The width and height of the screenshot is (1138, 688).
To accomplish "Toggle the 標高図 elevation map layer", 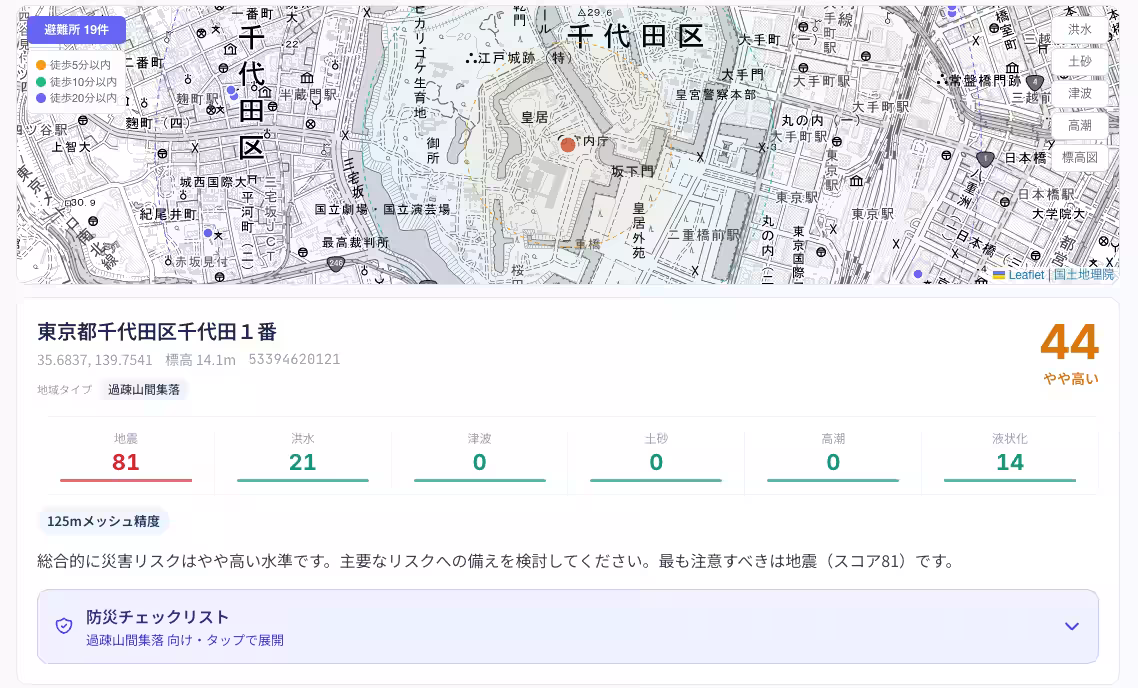I will (x=1079, y=157).
